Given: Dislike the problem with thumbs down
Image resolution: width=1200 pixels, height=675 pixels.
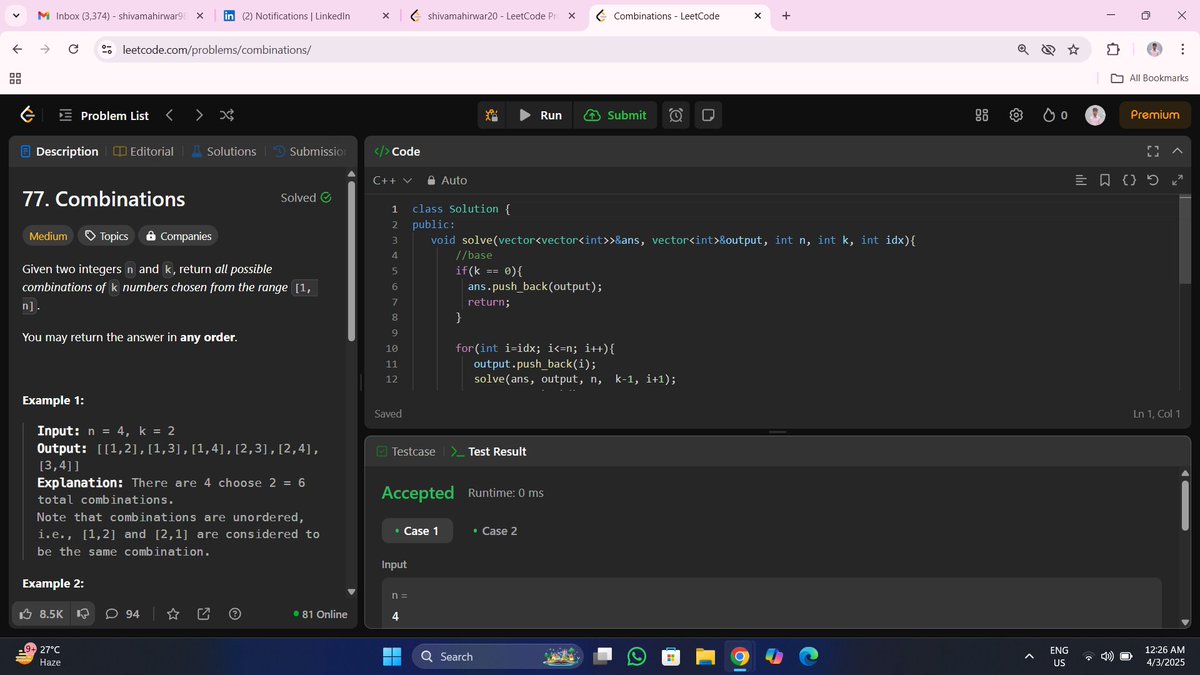Looking at the screenshot, I should [x=83, y=614].
